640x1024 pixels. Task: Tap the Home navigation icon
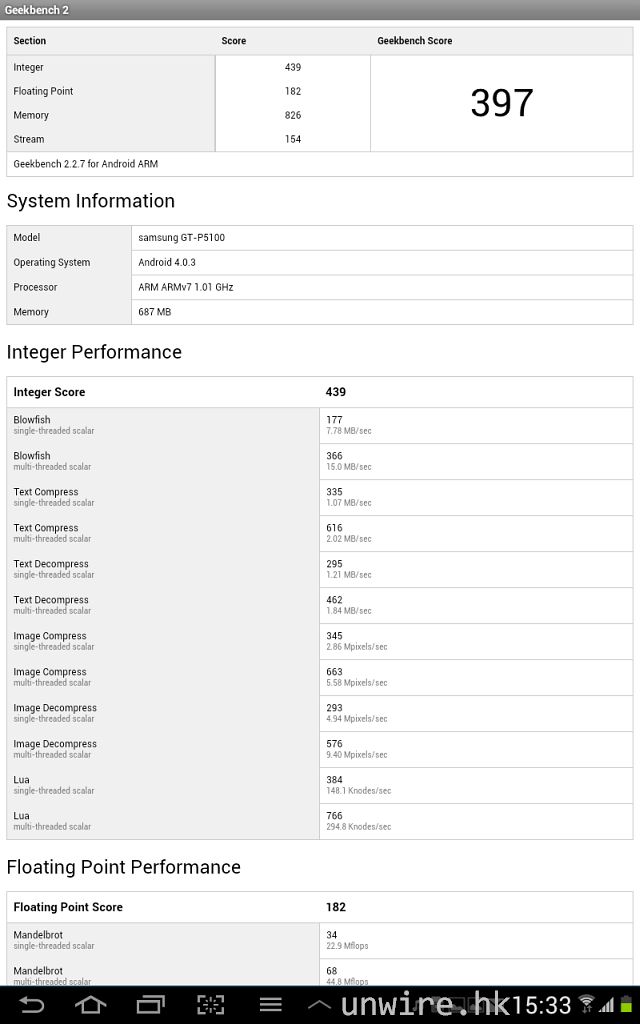click(90, 1004)
